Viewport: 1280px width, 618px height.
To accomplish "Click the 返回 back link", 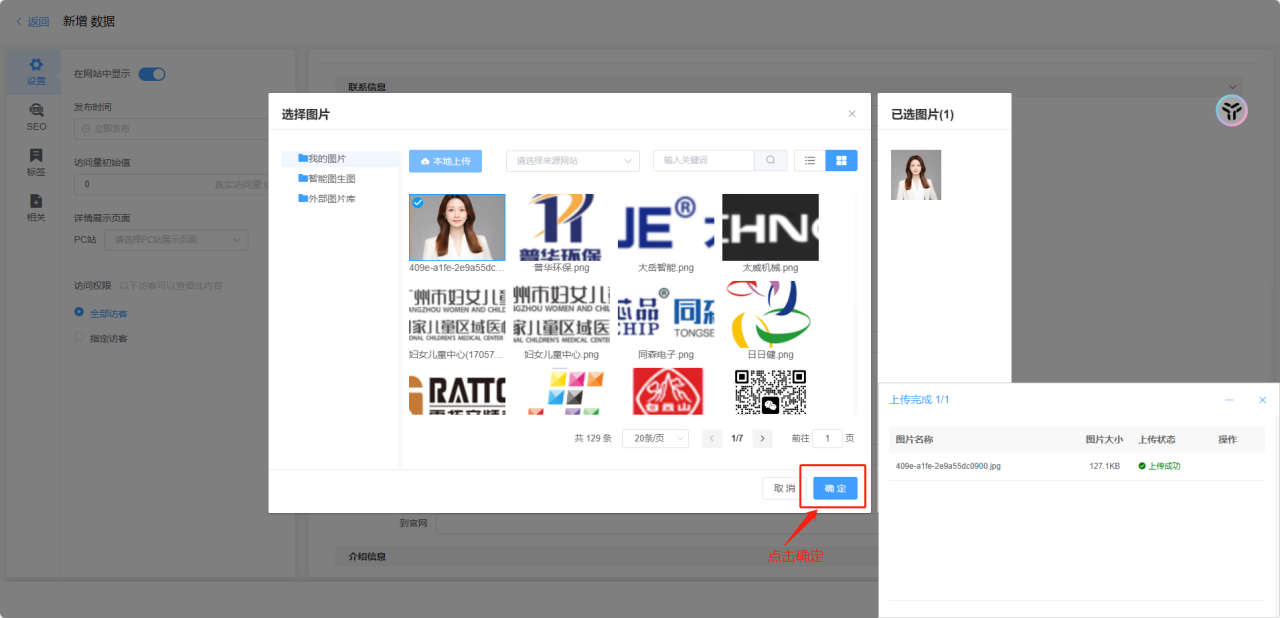I will point(32,21).
